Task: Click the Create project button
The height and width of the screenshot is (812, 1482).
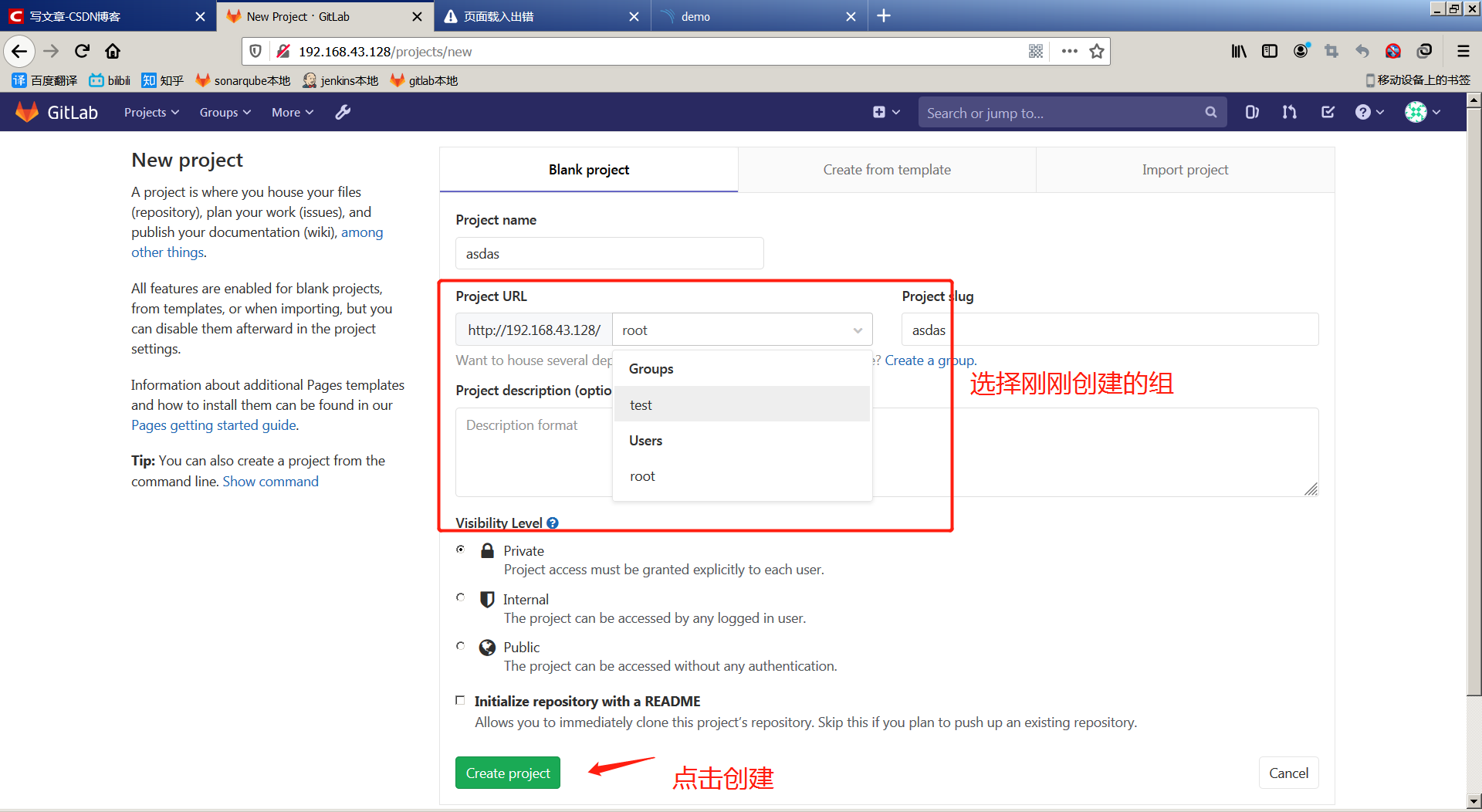Action: [507, 773]
